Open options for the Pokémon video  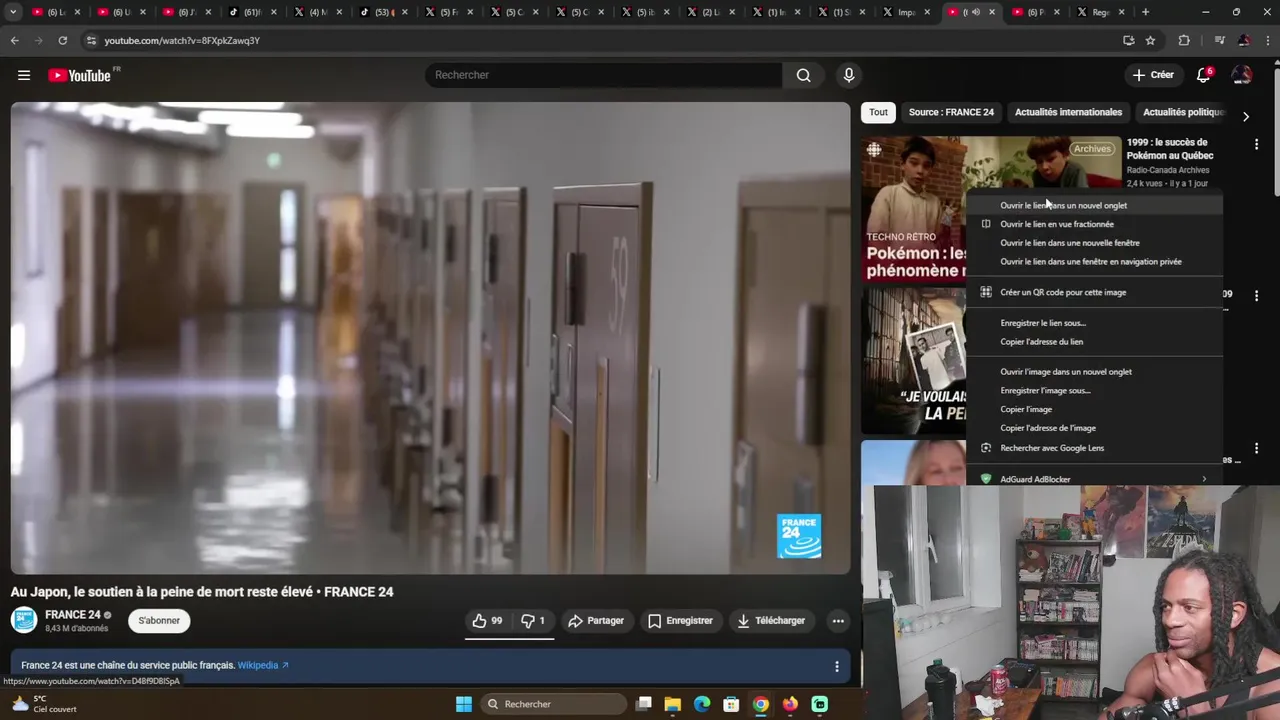tap(1256, 145)
